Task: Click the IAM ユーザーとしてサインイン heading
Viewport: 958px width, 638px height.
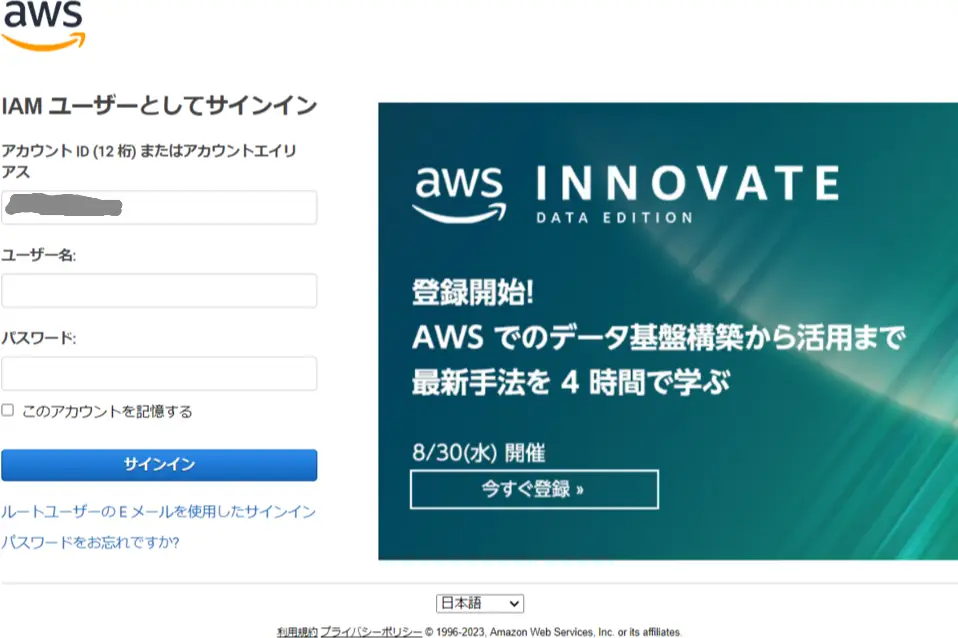Action: pyautogui.click(x=159, y=106)
